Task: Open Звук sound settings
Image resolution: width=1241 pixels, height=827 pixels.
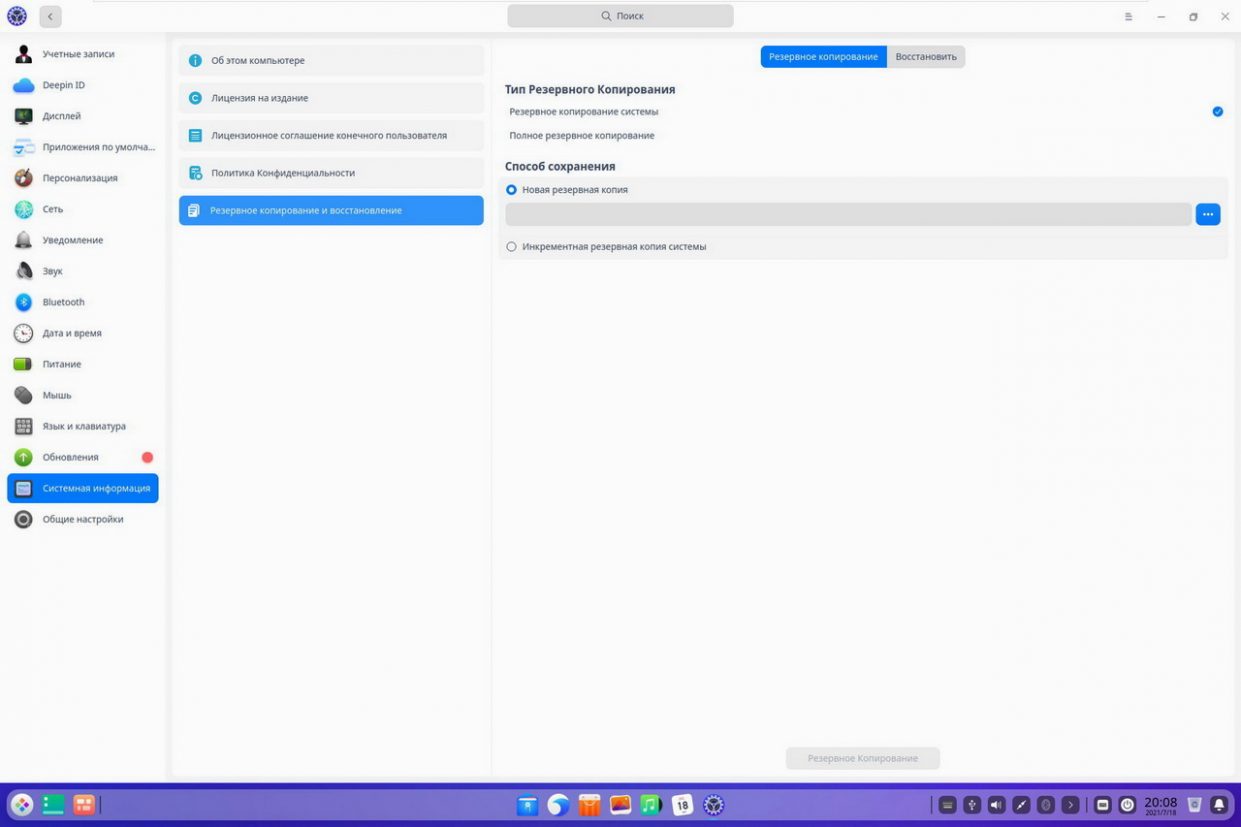Action: [x=52, y=271]
